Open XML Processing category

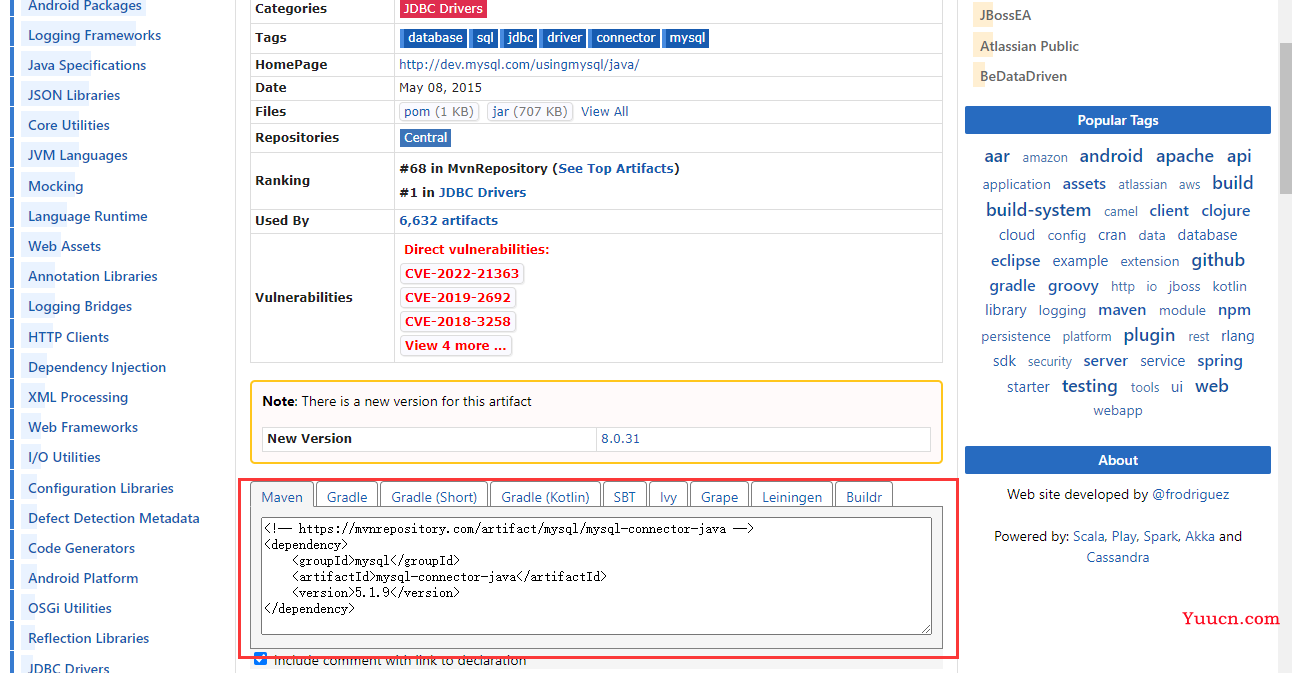[x=78, y=397]
